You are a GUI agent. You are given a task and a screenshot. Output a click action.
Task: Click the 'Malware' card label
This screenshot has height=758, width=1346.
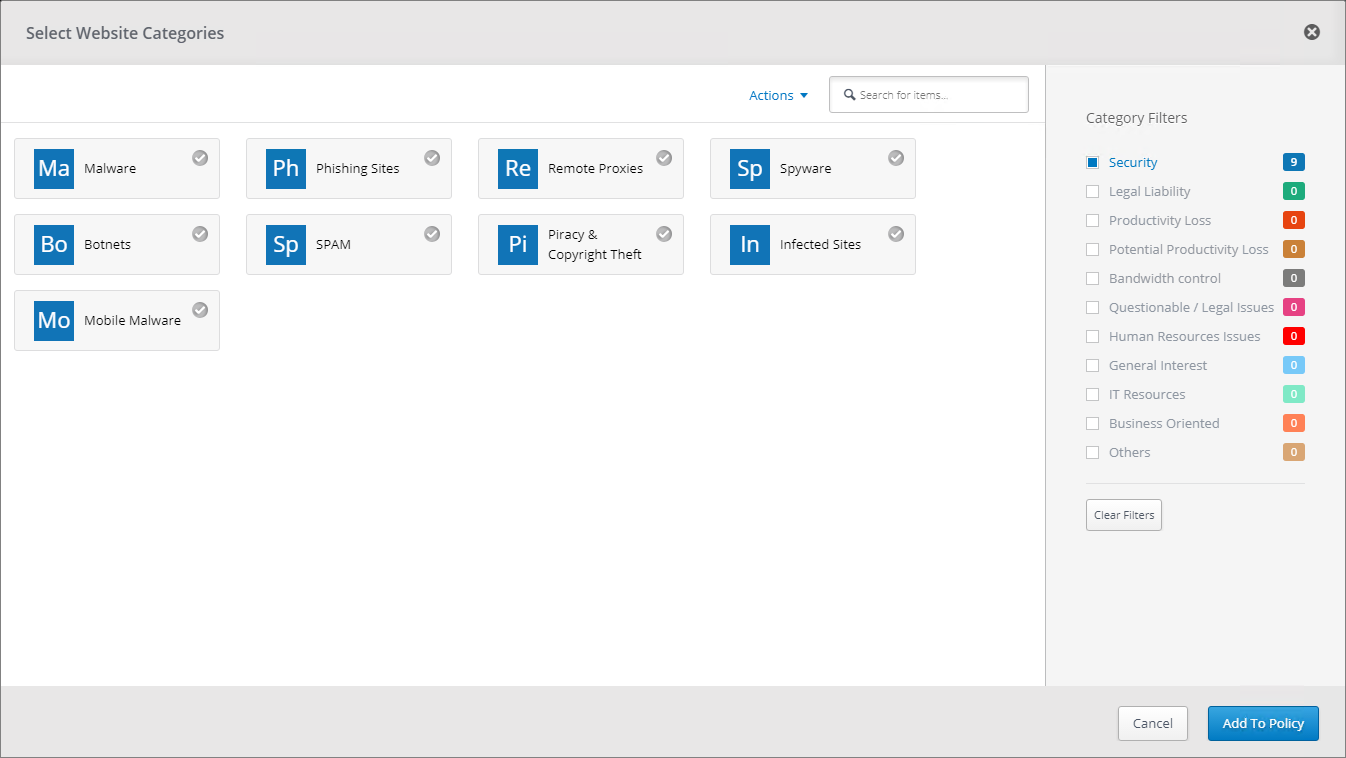click(110, 168)
